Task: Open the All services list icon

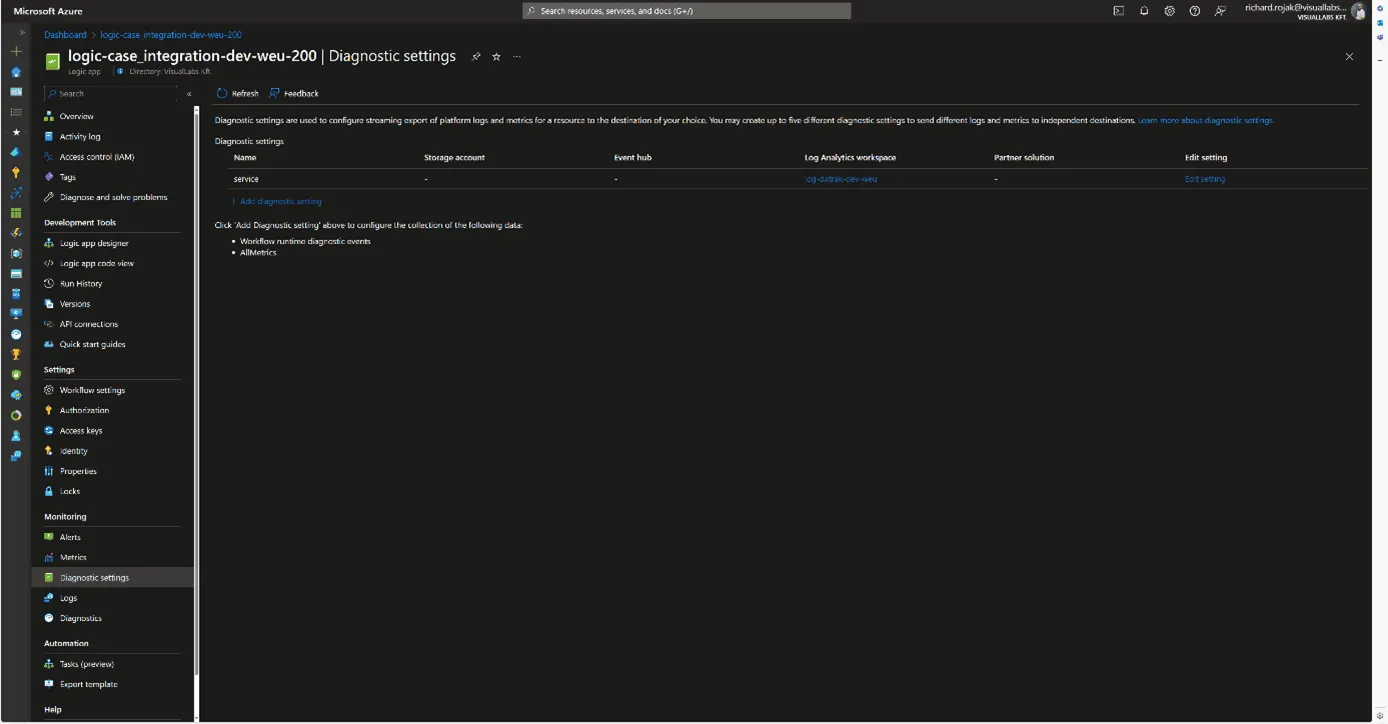Action: pos(16,112)
